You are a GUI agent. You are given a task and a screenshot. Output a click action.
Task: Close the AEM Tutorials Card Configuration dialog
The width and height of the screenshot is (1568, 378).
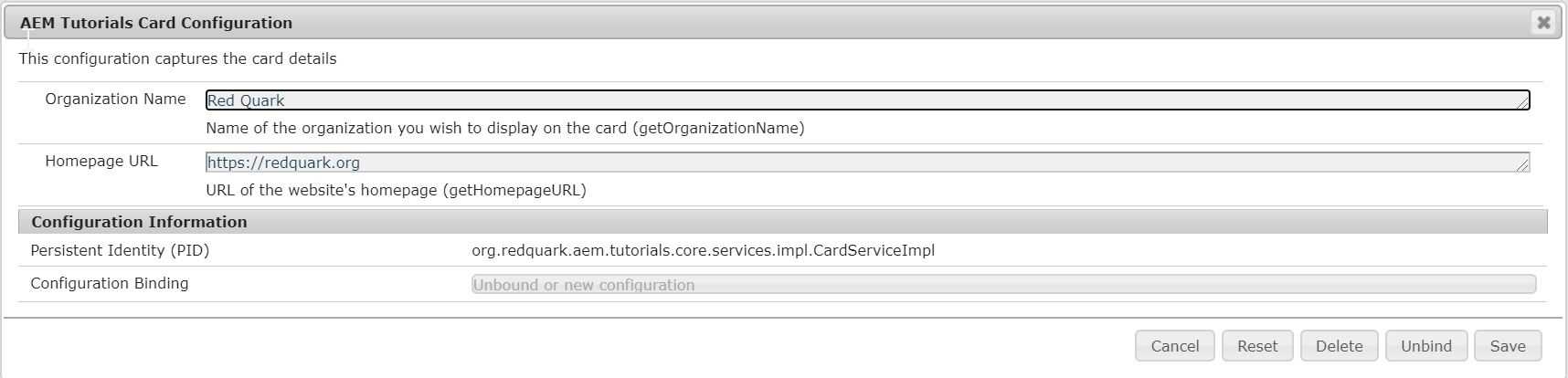pos(1543,23)
